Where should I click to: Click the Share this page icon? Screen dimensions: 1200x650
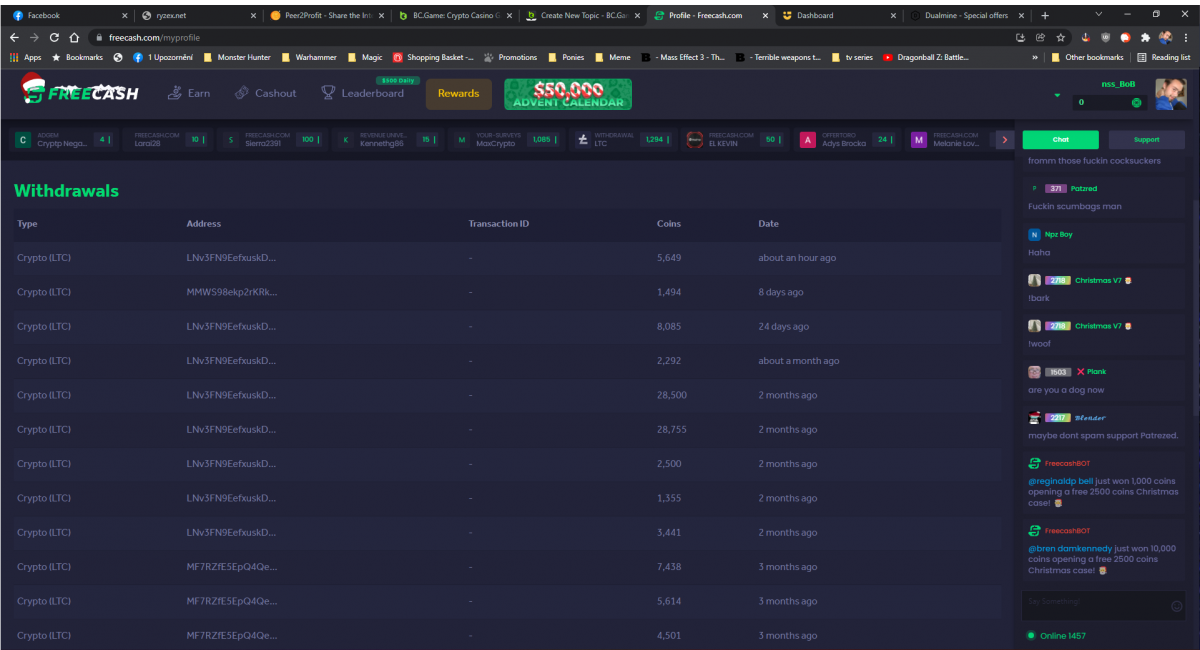(x=1039, y=37)
